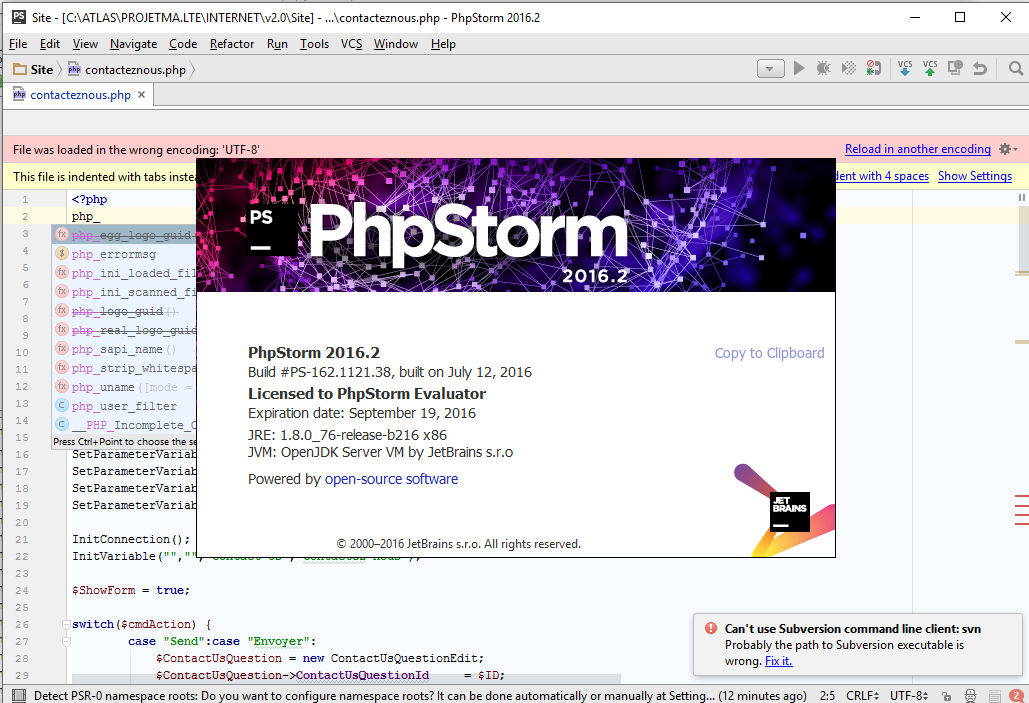
Task: Click Copy to Clipboard in the About dialog
Action: coord(769,353)
